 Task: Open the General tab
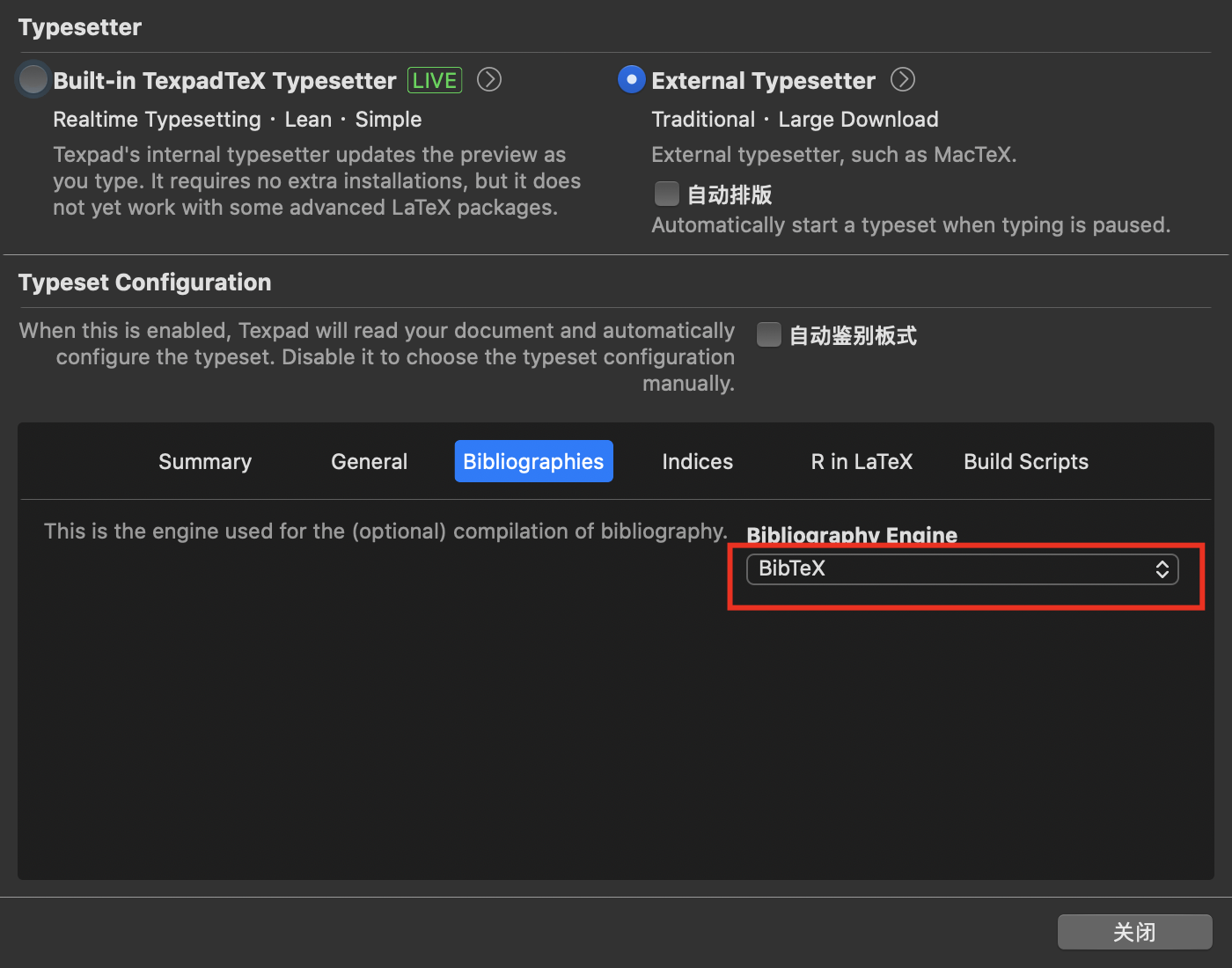pos(369,462)
